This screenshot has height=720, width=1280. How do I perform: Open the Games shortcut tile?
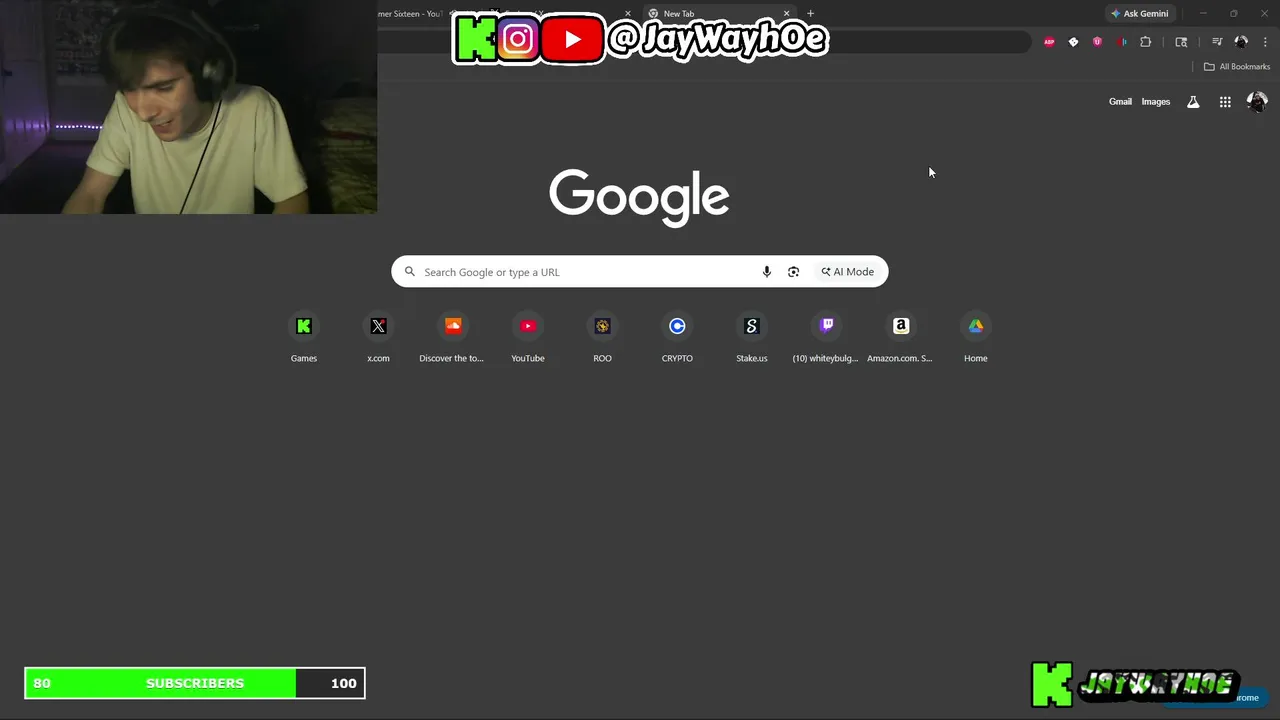click(304, 338)
